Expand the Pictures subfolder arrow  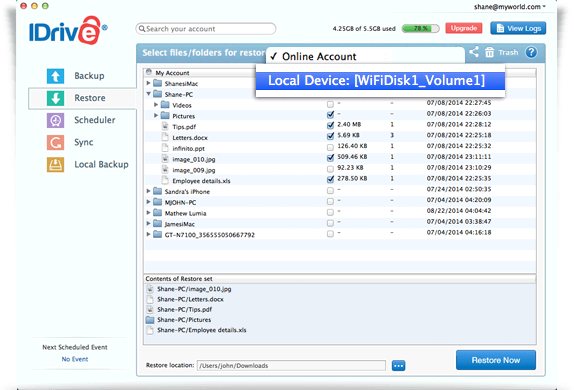156,115
